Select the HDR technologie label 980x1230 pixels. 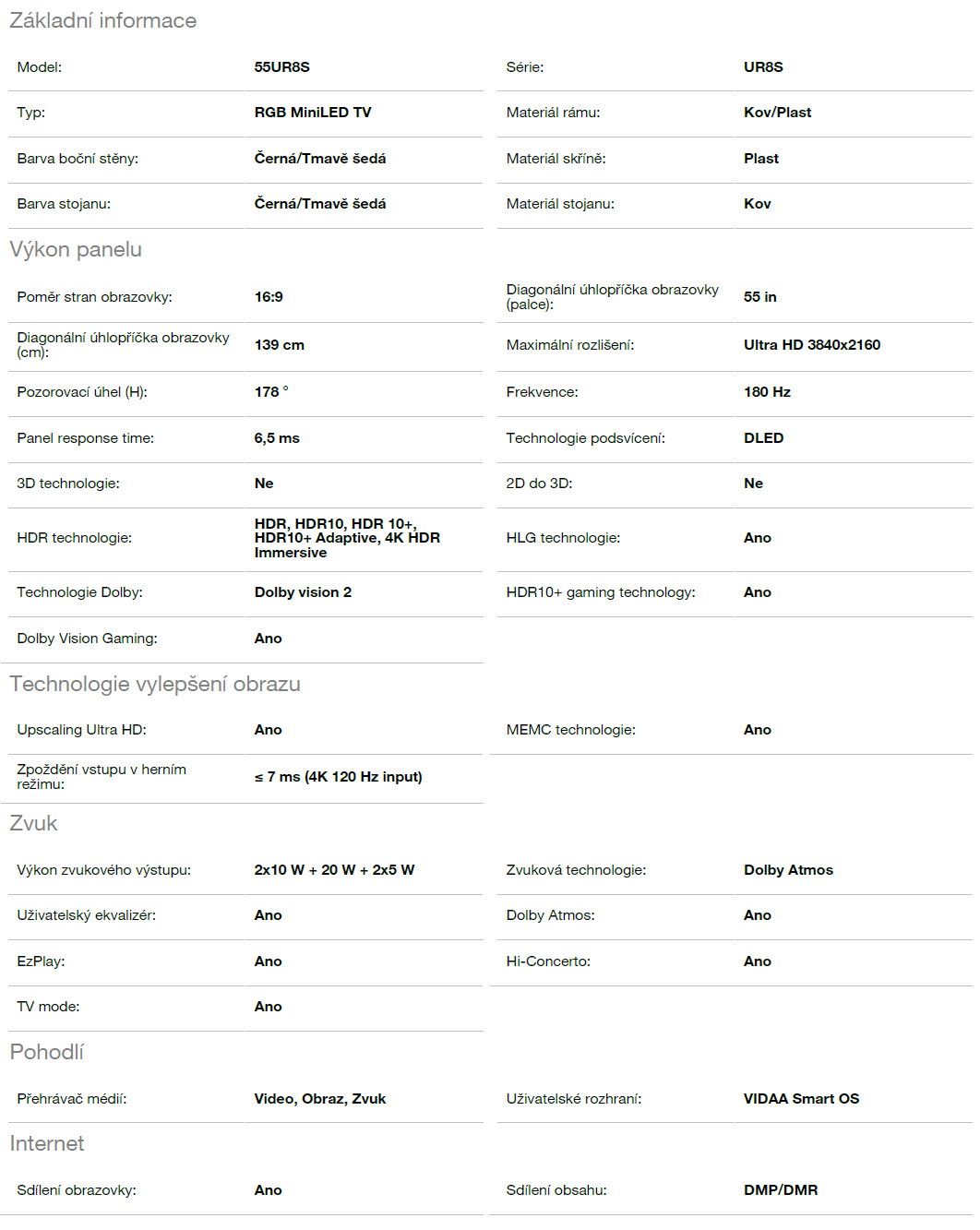click(x=74, y=538)
